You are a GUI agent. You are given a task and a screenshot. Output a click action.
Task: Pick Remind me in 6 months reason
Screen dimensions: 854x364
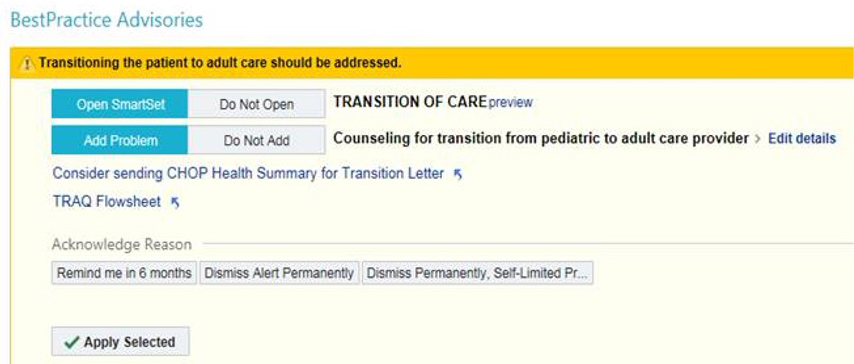[x=125, y=273]
